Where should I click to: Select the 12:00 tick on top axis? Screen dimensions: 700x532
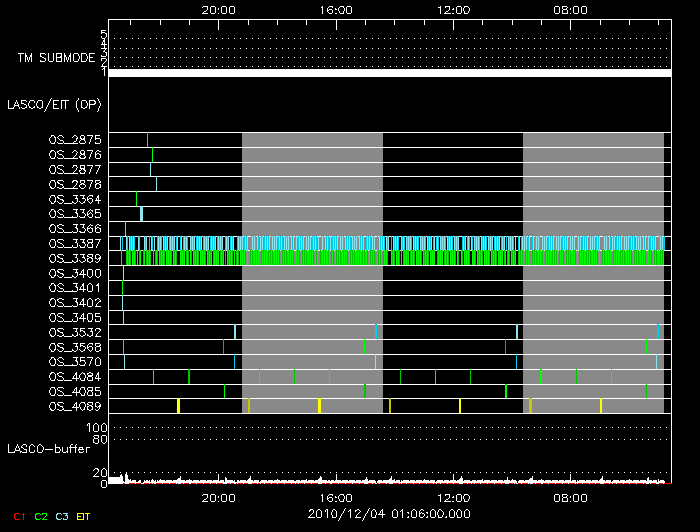tap(454, 8)
